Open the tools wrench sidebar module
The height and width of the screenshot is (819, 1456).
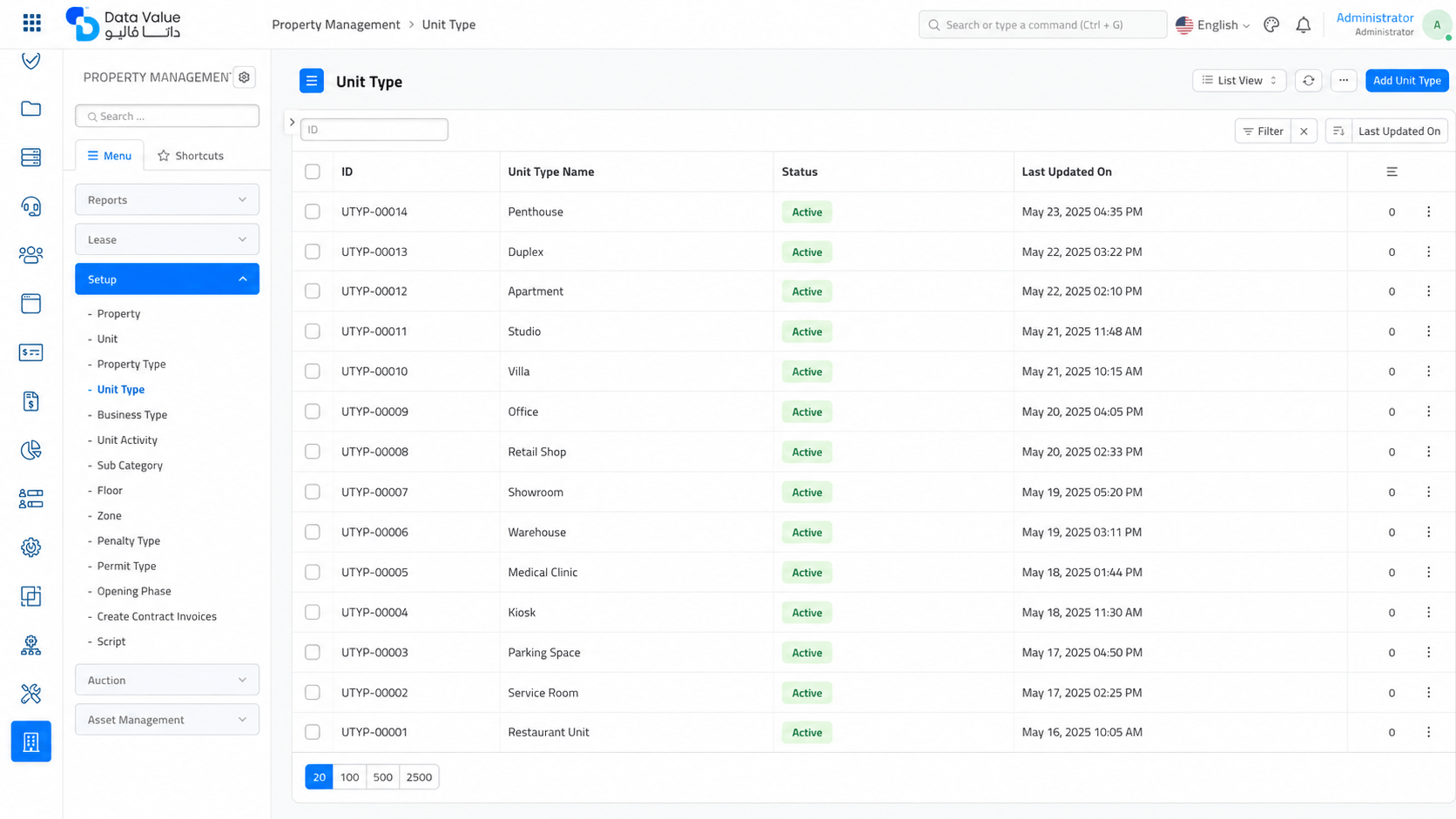pyautogui.click(x=31, y=694)
